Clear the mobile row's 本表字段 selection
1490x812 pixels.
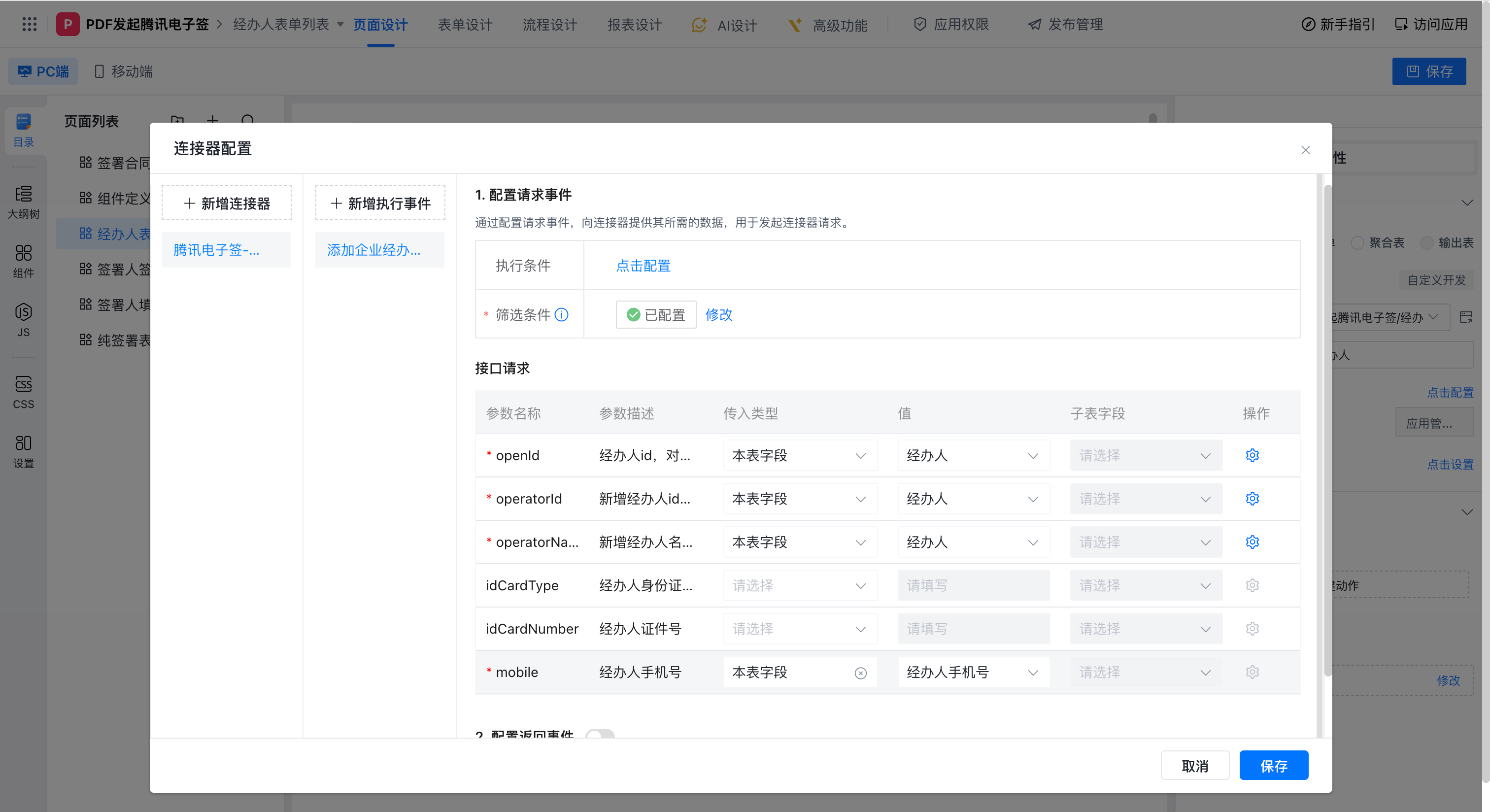(860, 673)
